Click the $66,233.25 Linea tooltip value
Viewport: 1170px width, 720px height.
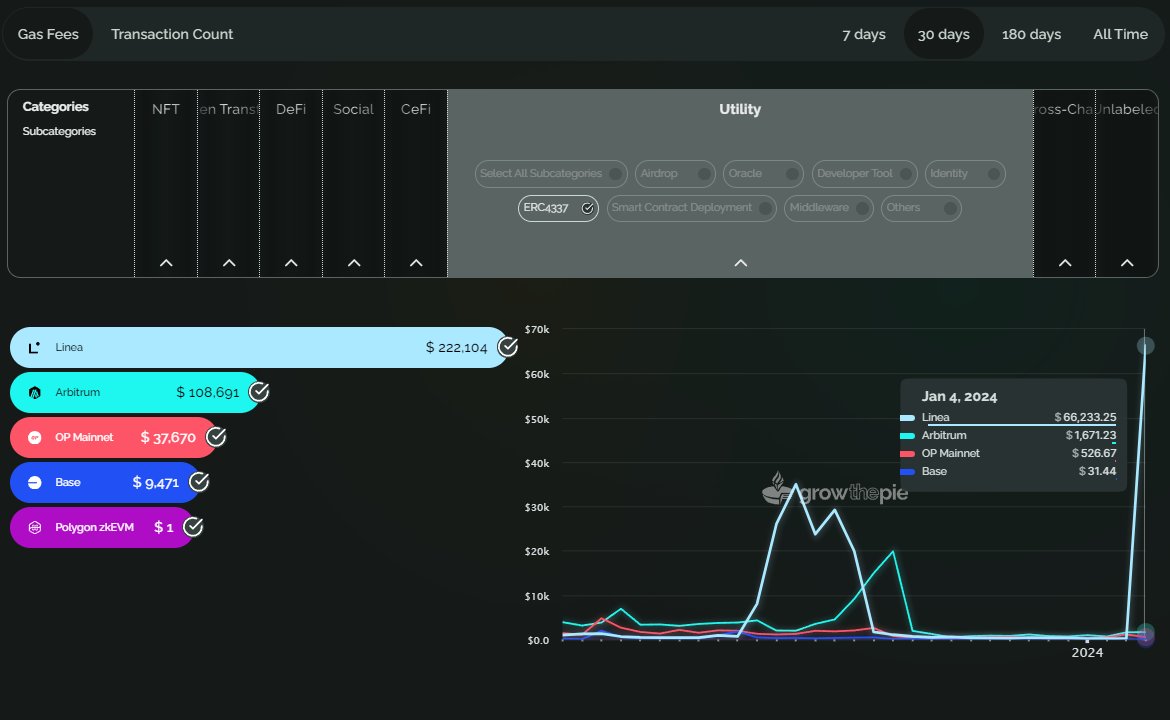[1085, 417]
